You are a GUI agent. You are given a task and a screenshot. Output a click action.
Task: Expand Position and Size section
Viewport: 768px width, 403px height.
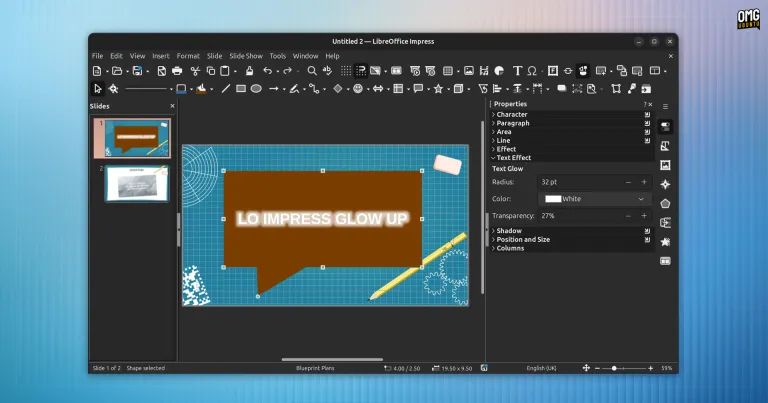click(522, 239)
